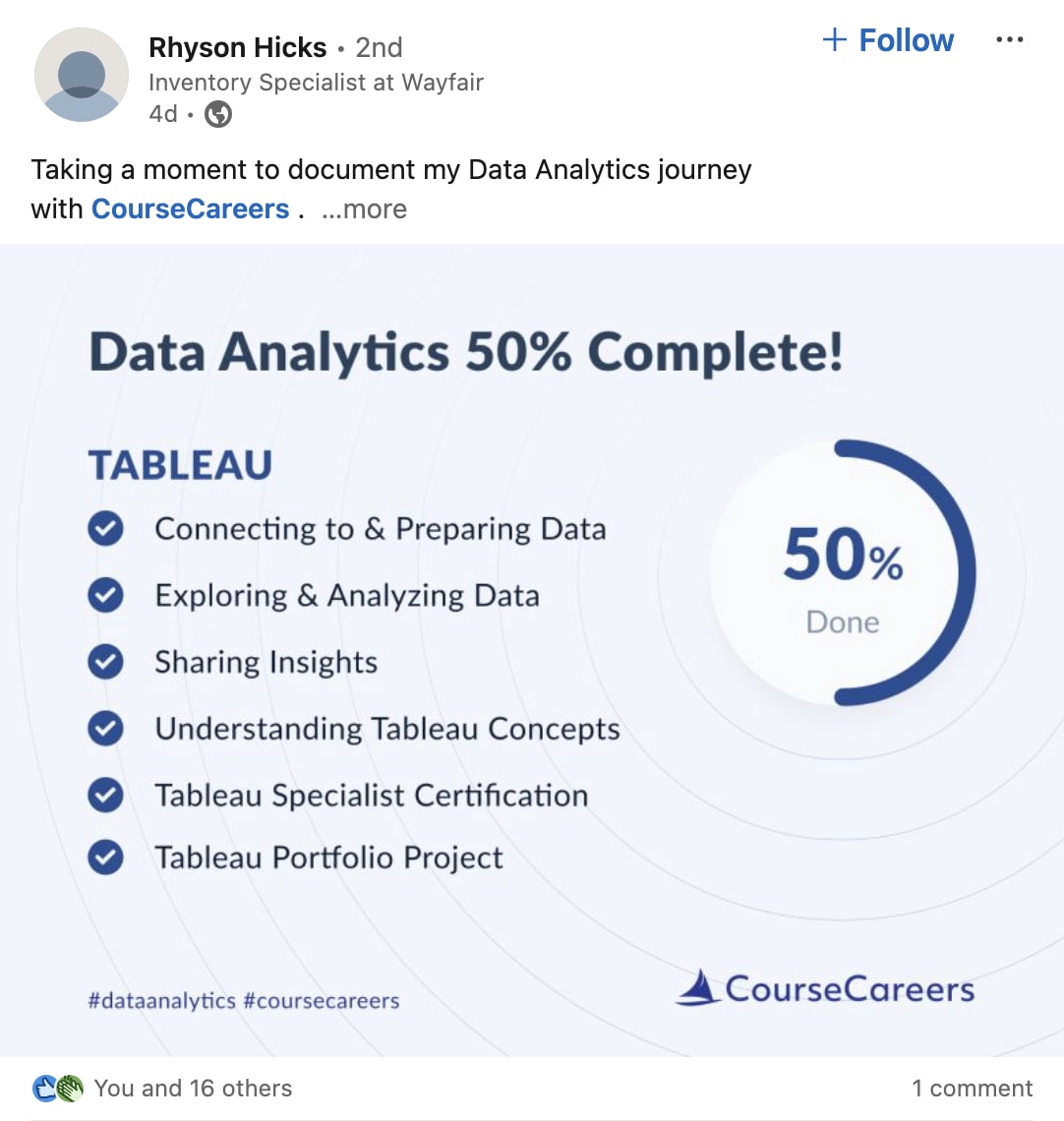The image size is (1064, 1121).
Task: Click the plus icon beside Follow
Action: 835,39
